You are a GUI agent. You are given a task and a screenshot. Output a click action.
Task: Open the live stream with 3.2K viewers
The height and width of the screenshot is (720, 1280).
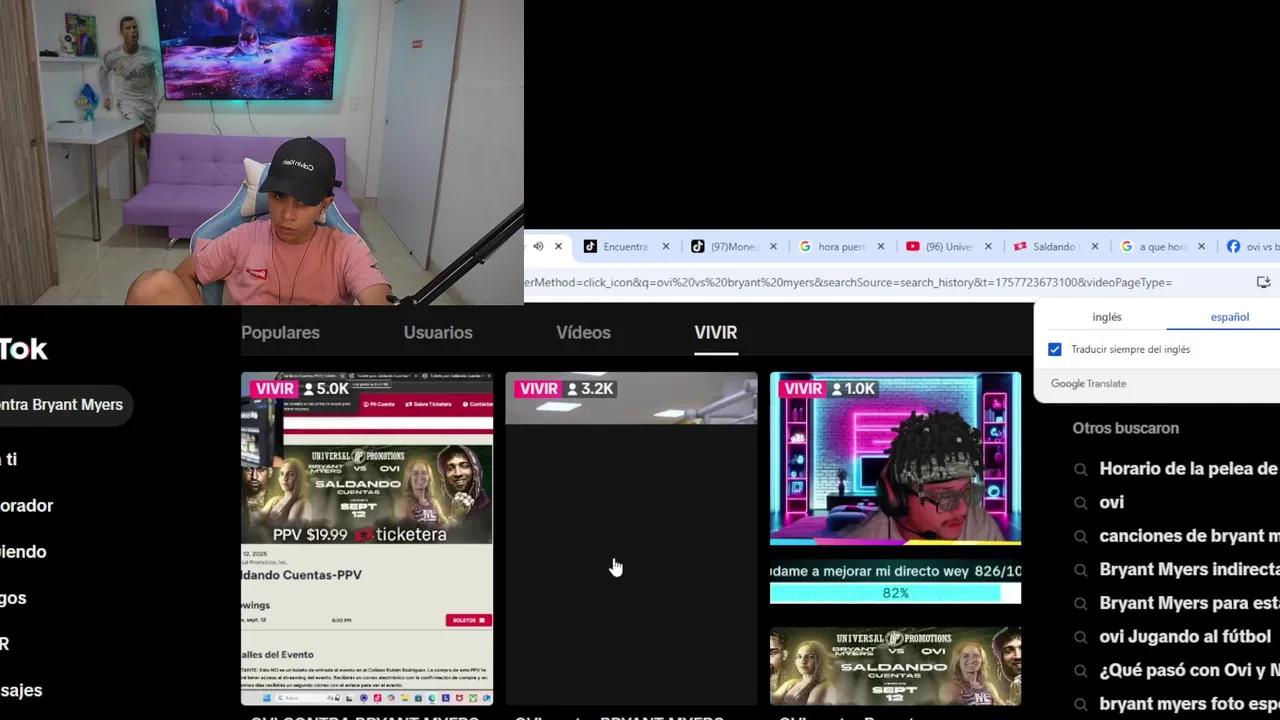pos(631,538)
